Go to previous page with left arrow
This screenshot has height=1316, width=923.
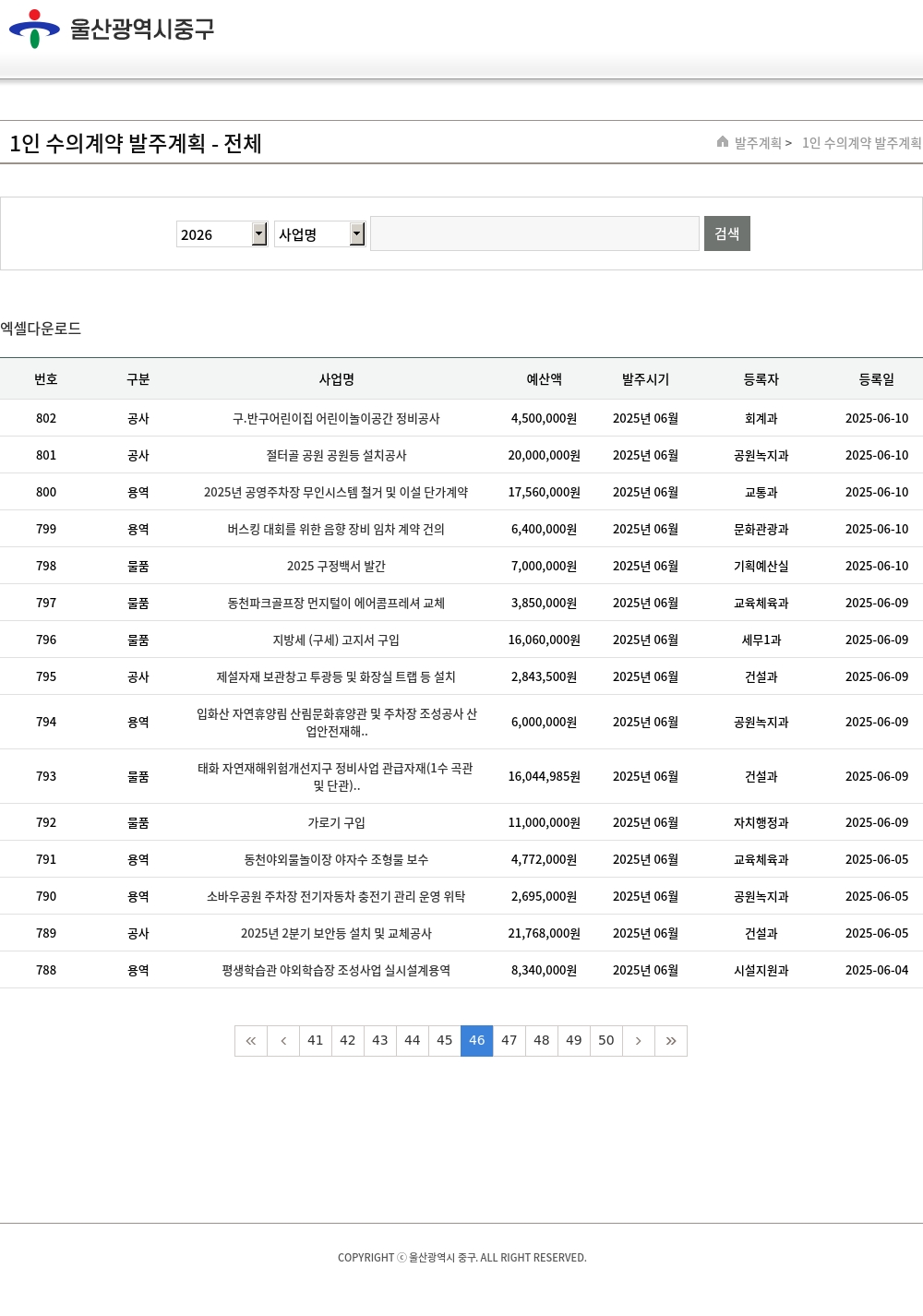tap(283, 1041)
